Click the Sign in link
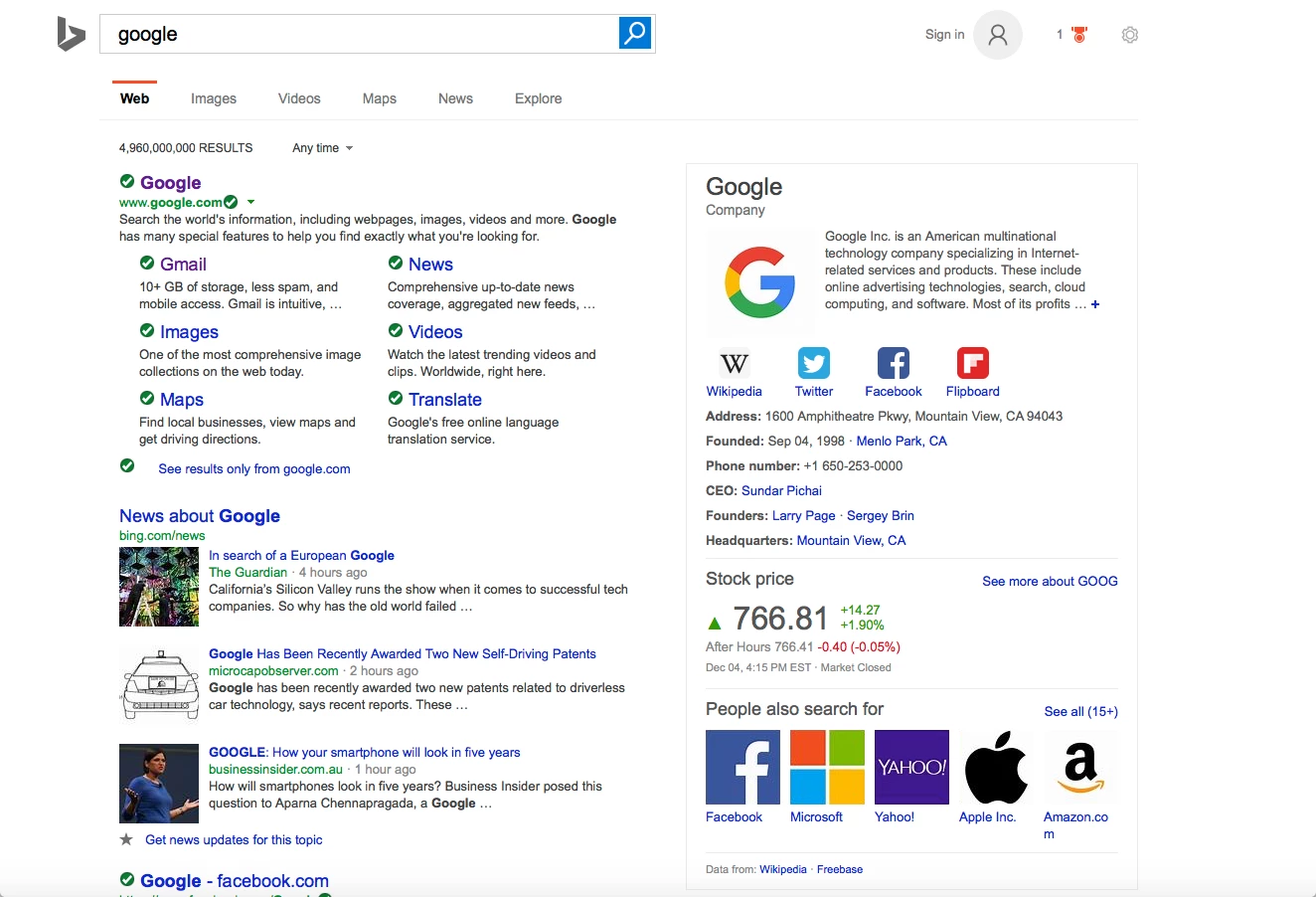The image size is (1316, 897). click(944, 35)
